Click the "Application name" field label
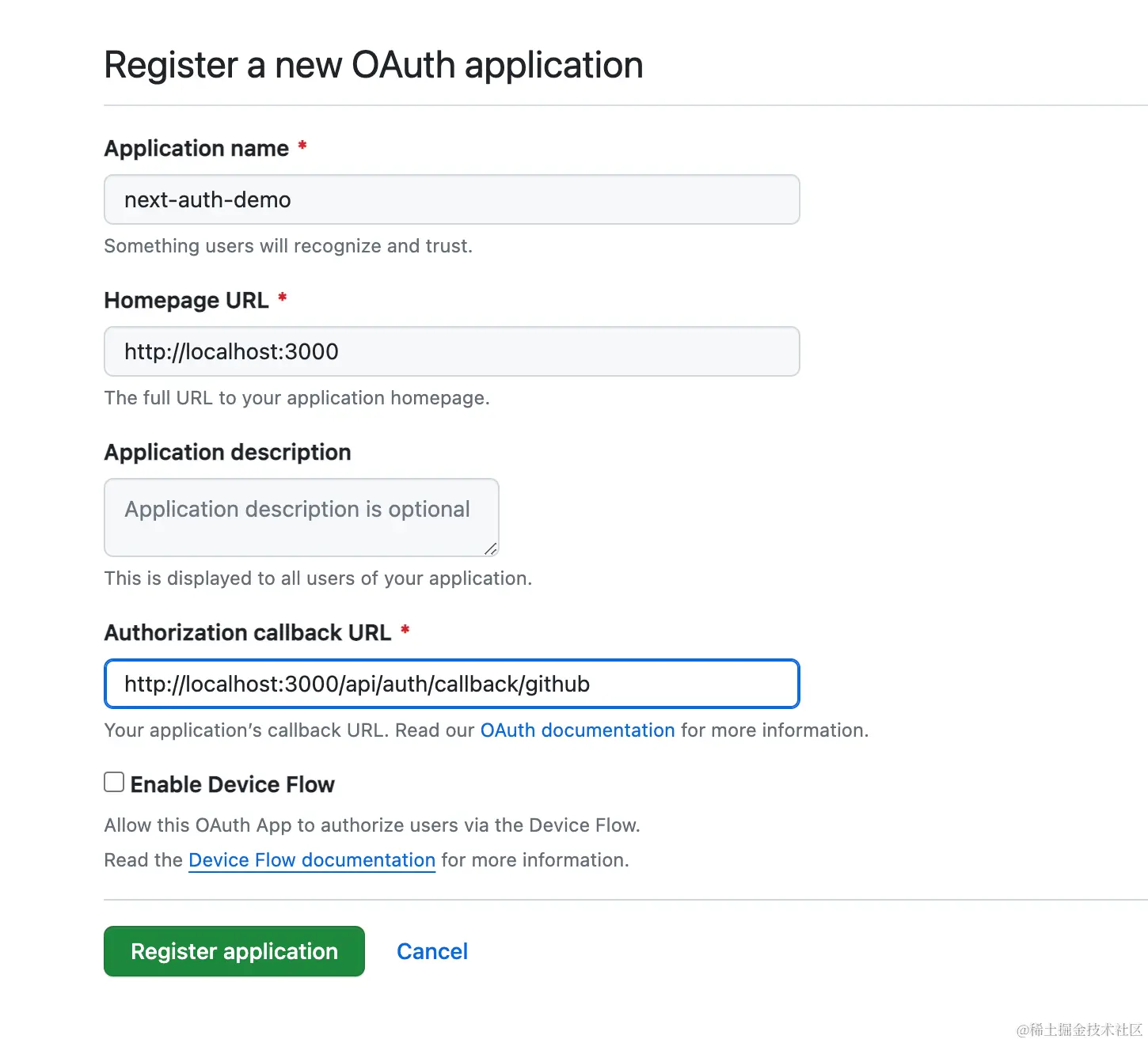The width and height of the screenshot is (1148, 1043). (x=196, y=148)
